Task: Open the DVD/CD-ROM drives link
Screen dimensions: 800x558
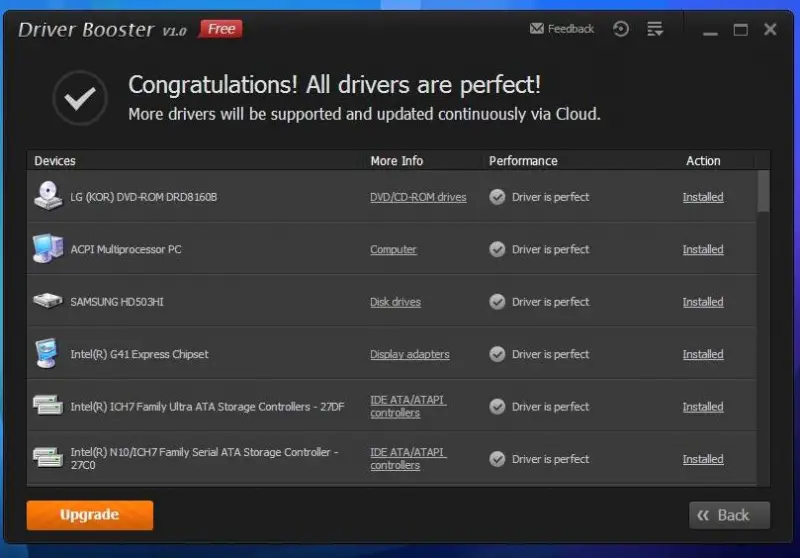Action: 418,197
